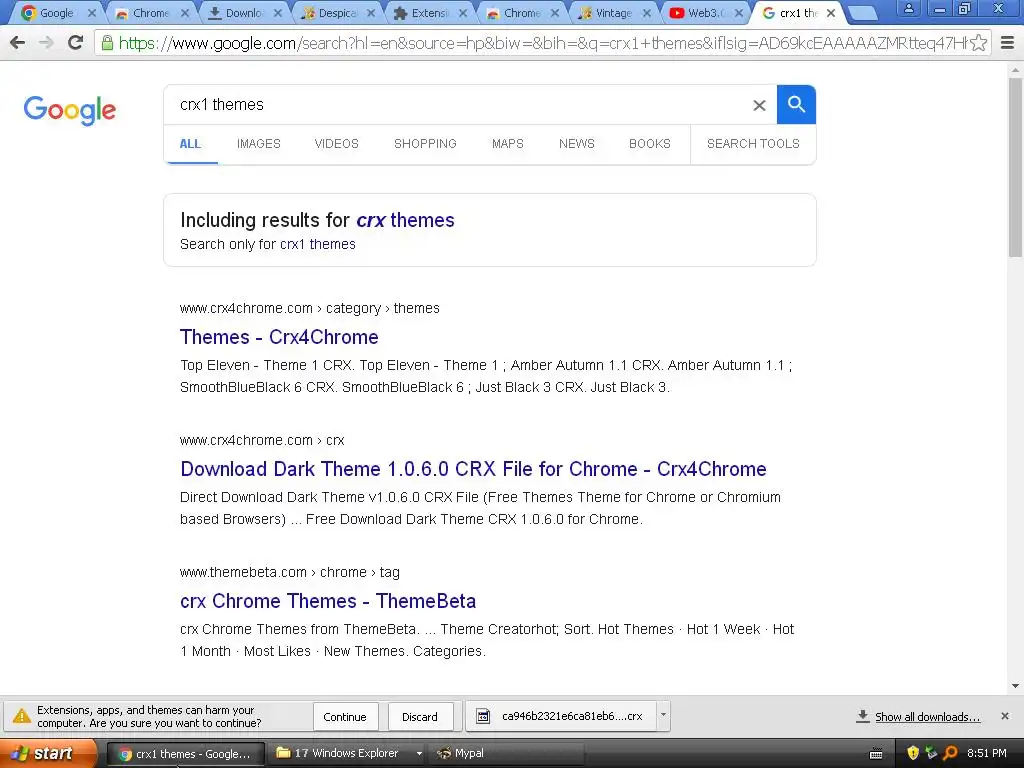Image resolution: width=1024 pixels, height=768 pixels.
Task: Click the 8:51 PM taskbar clock
Action: click(987, 753)
